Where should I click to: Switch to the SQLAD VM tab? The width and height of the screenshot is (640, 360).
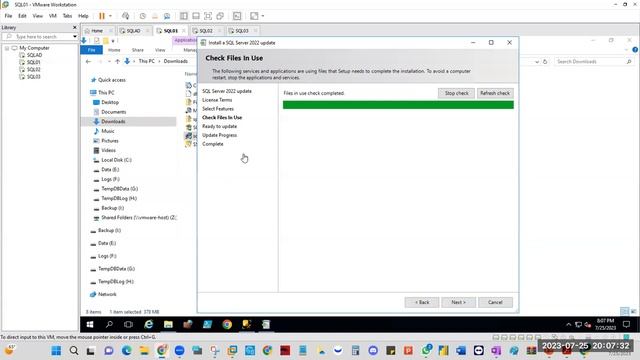point(133,31)
